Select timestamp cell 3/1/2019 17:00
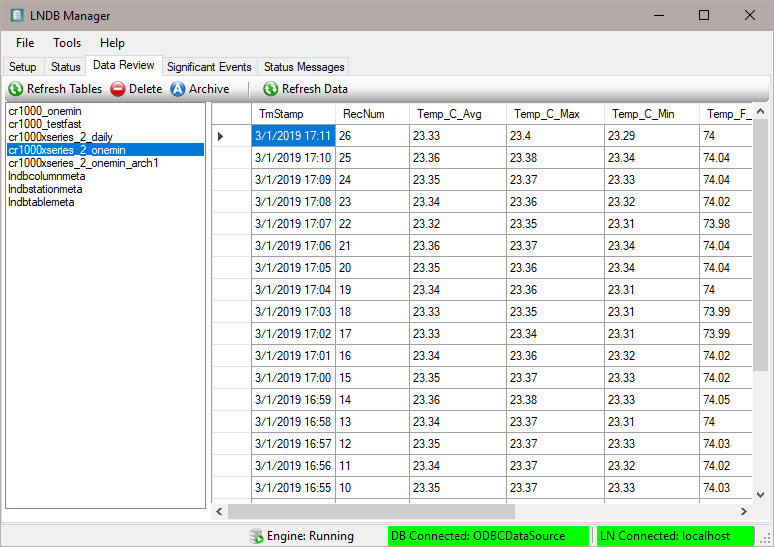774x547 pixels. coord(293,378)
